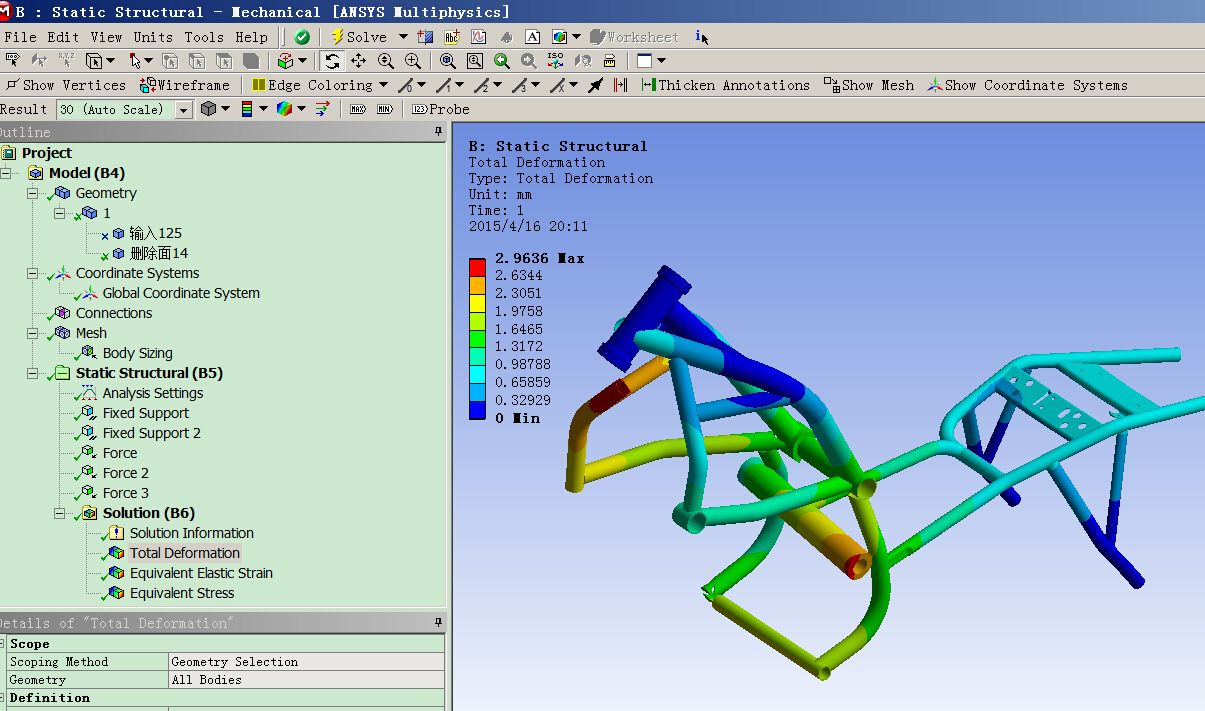This screenshot has width=1205, height=711.
Task: Click the vector display arrows icon
Action: 322,109
